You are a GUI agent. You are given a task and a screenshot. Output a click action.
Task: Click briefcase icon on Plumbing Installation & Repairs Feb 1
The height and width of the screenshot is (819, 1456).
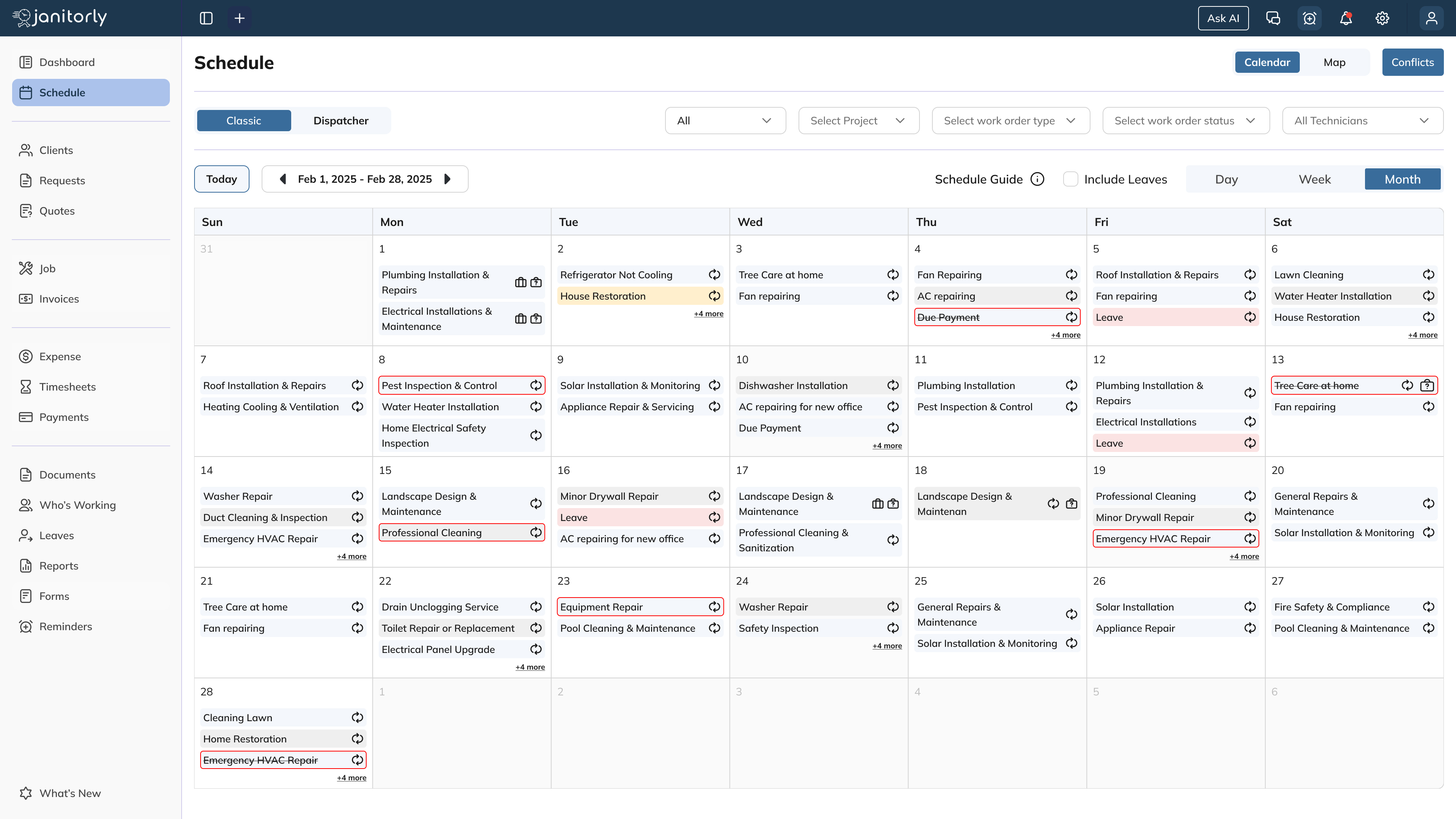click(521, 282)
